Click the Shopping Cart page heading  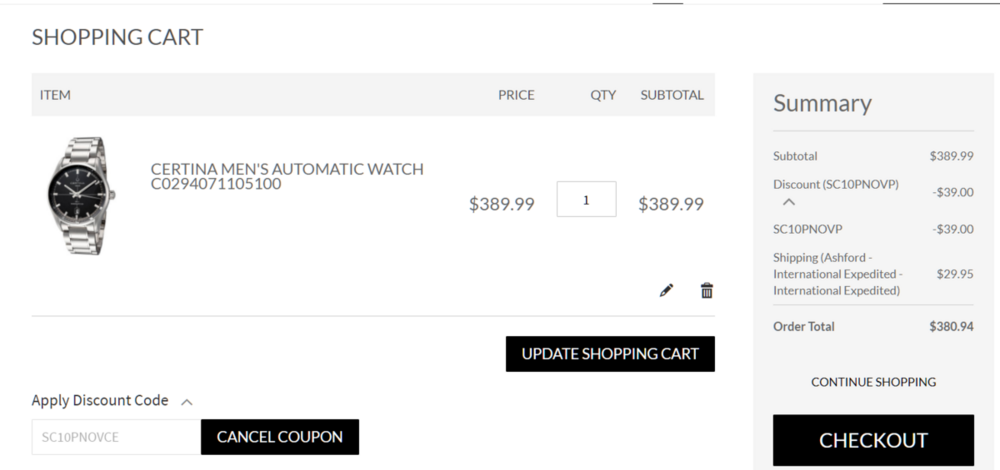117,38
